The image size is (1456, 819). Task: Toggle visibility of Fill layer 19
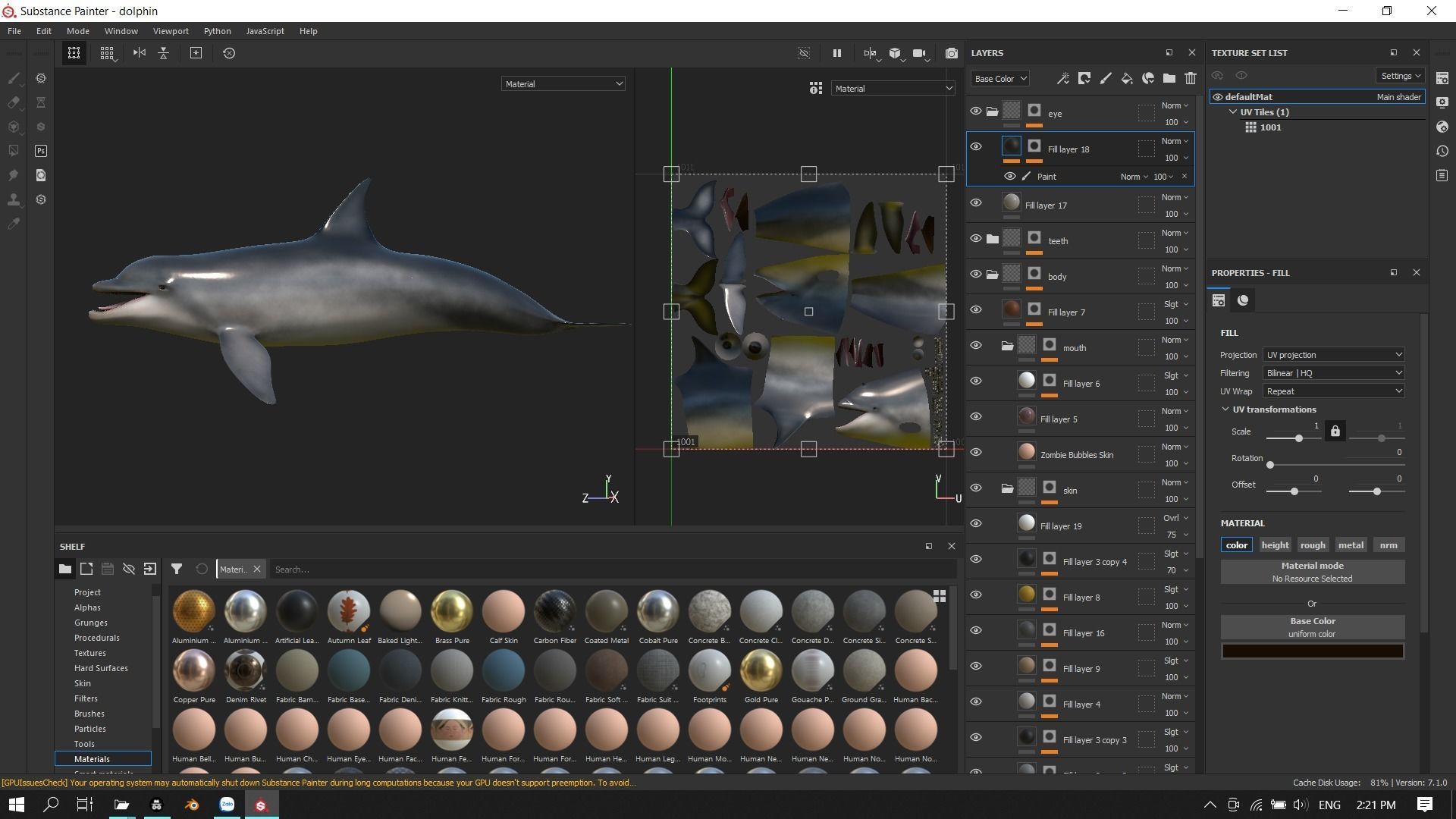coord(976,524)
